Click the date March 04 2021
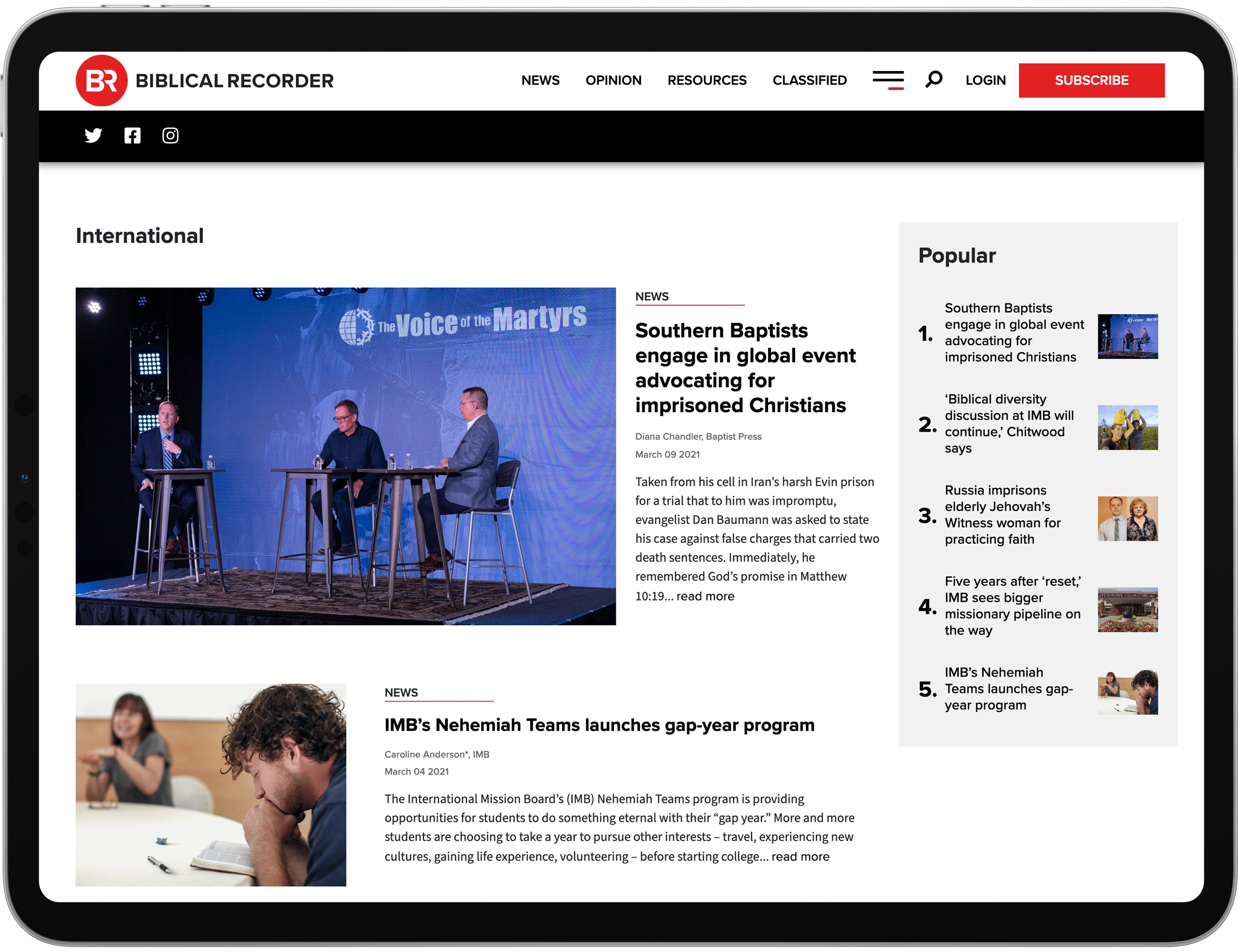This screenshot has width=1238, height=952. 416,771
